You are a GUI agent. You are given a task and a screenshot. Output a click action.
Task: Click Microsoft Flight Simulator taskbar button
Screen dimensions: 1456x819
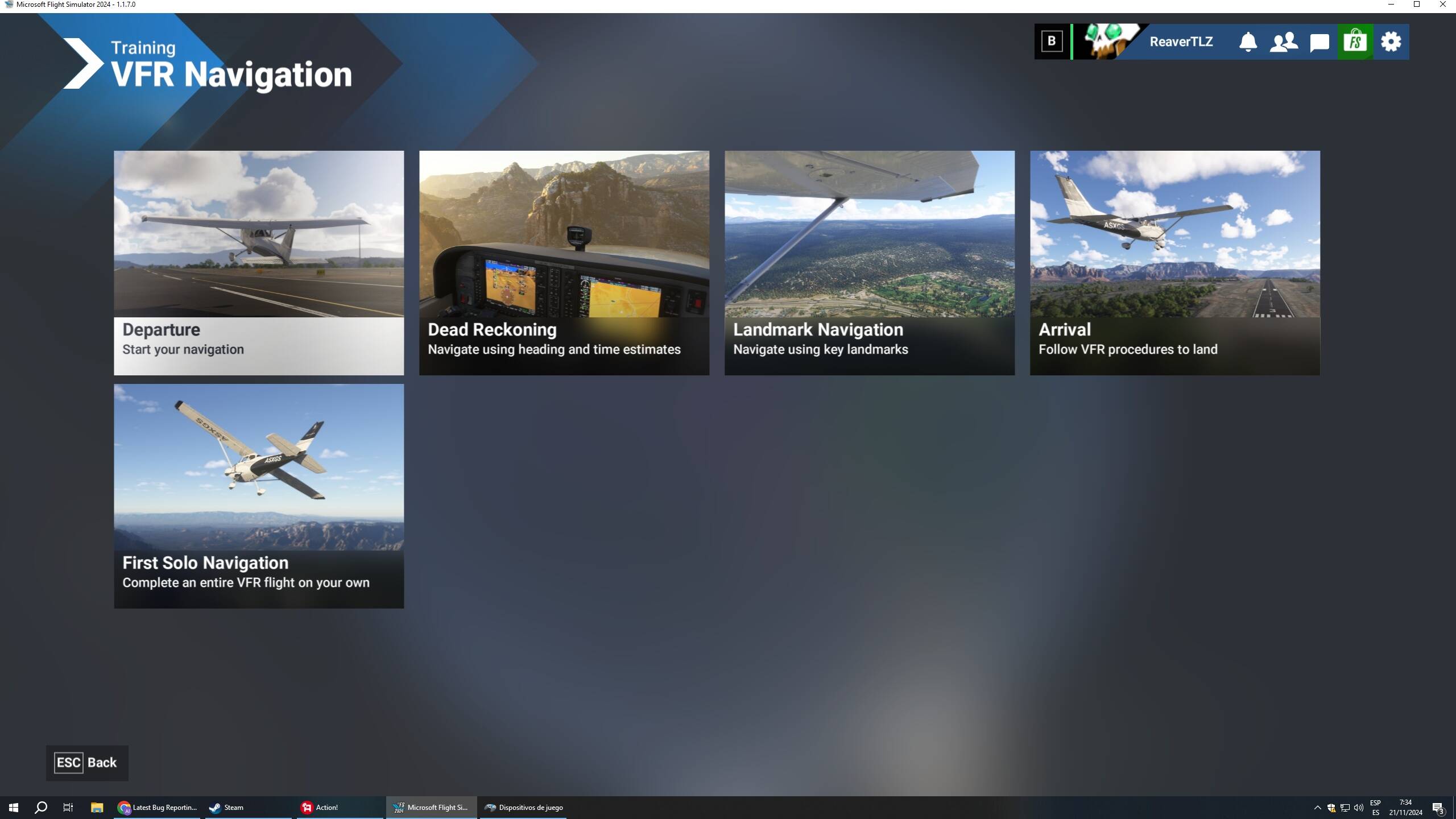[x=432, y=807]
